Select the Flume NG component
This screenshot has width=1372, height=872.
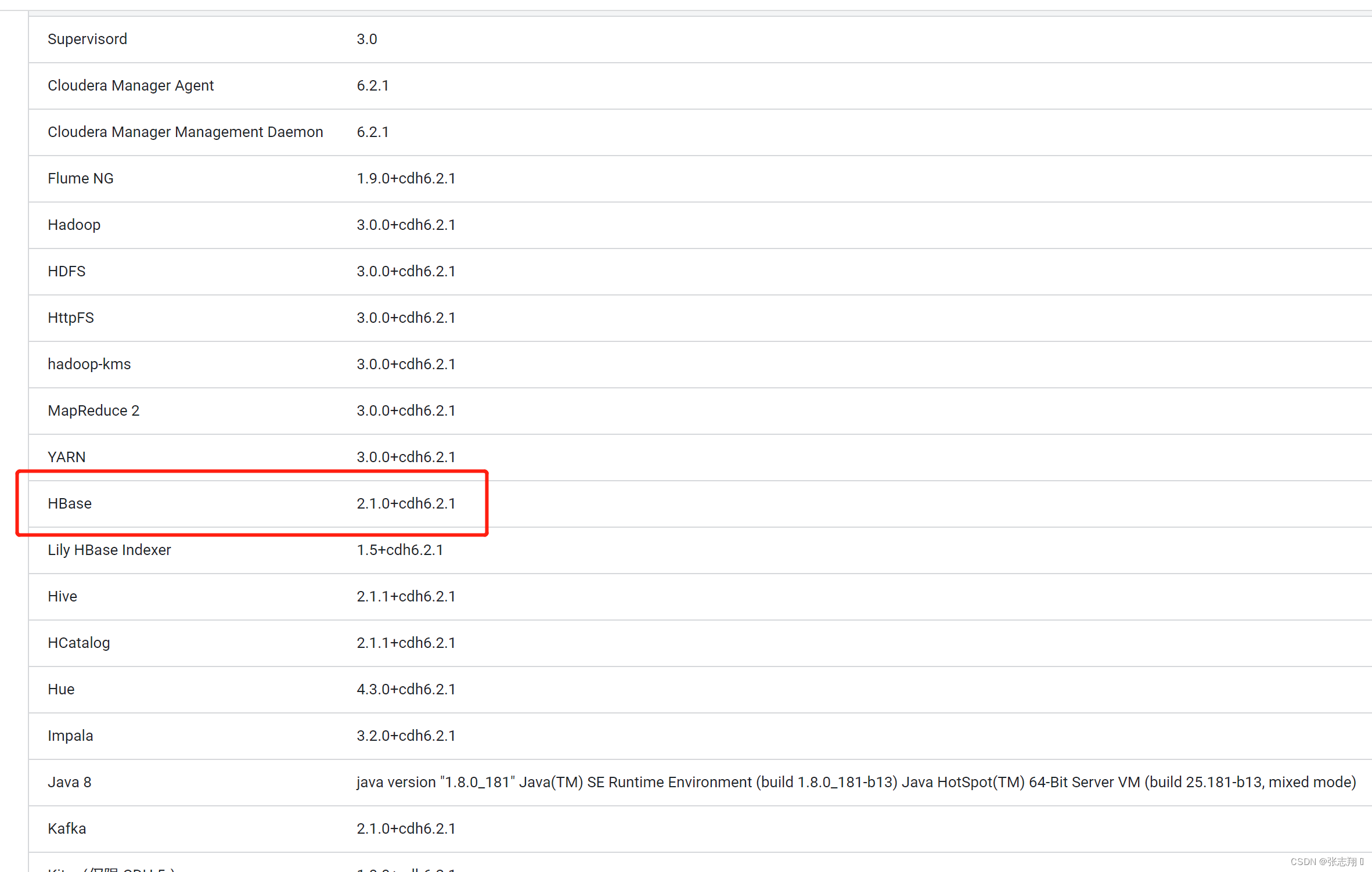[x=80, y=178]
